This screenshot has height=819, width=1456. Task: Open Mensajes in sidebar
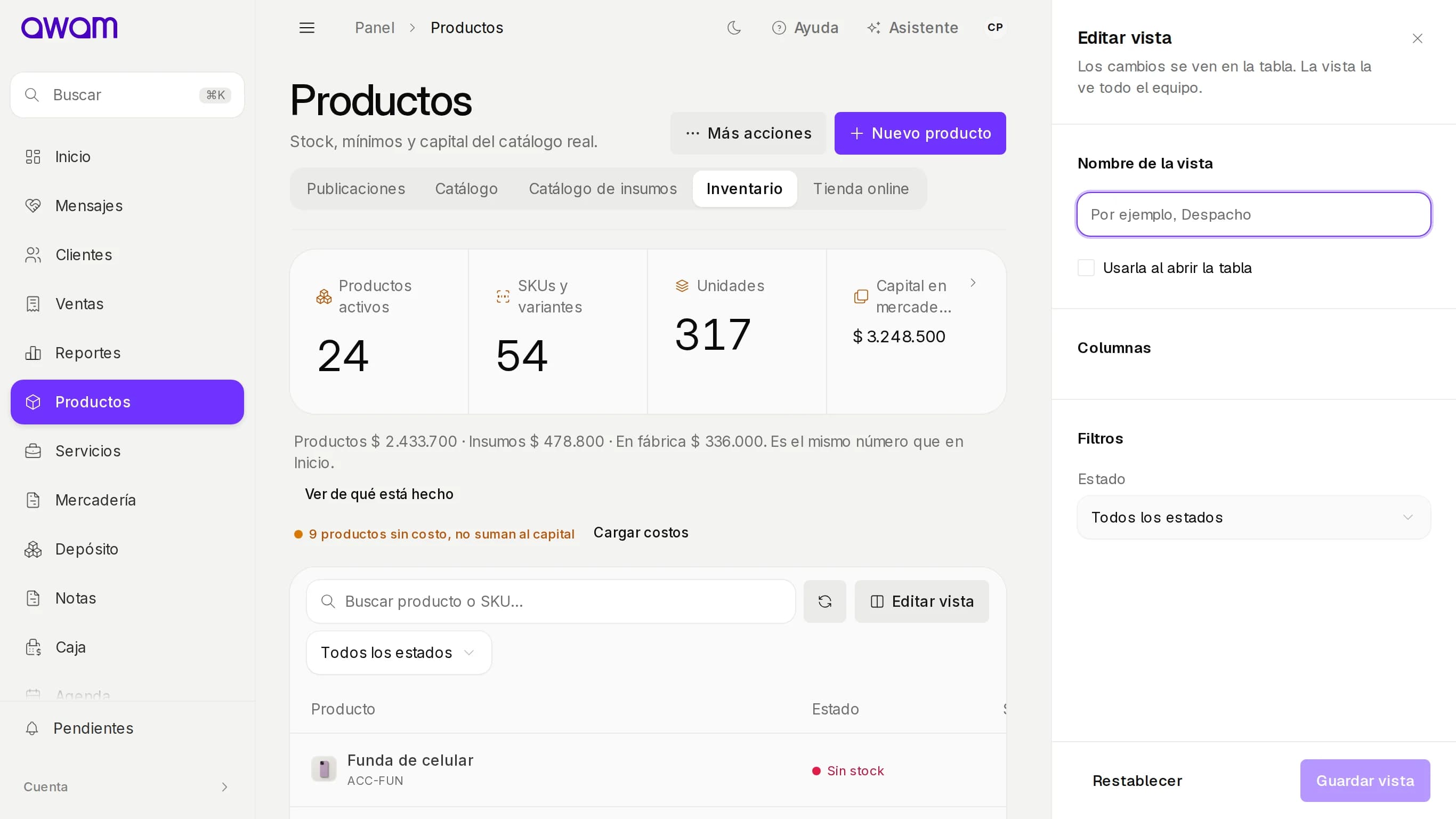pyautogui.click(x=127, y=206)
